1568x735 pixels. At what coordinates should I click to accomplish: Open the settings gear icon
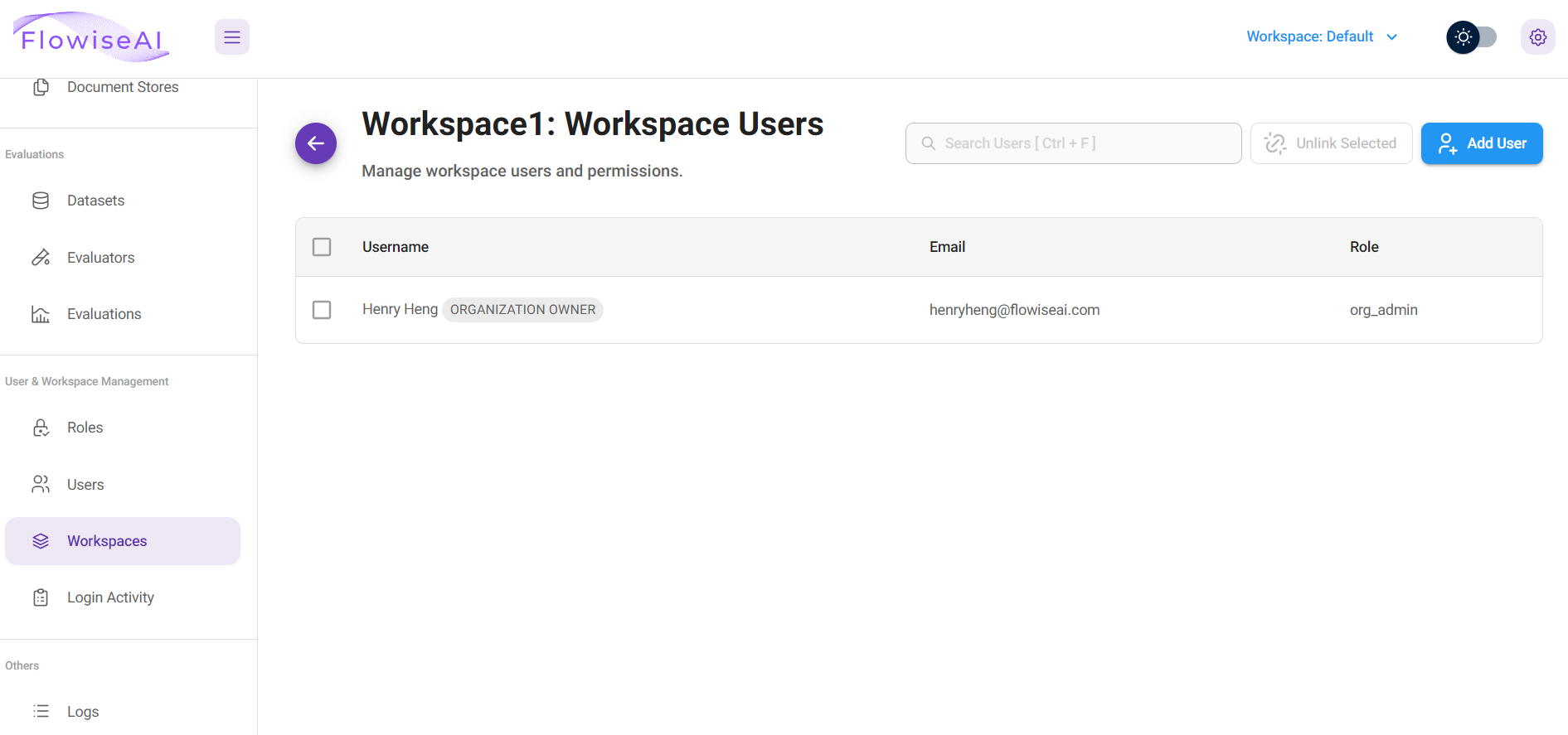1537,37
